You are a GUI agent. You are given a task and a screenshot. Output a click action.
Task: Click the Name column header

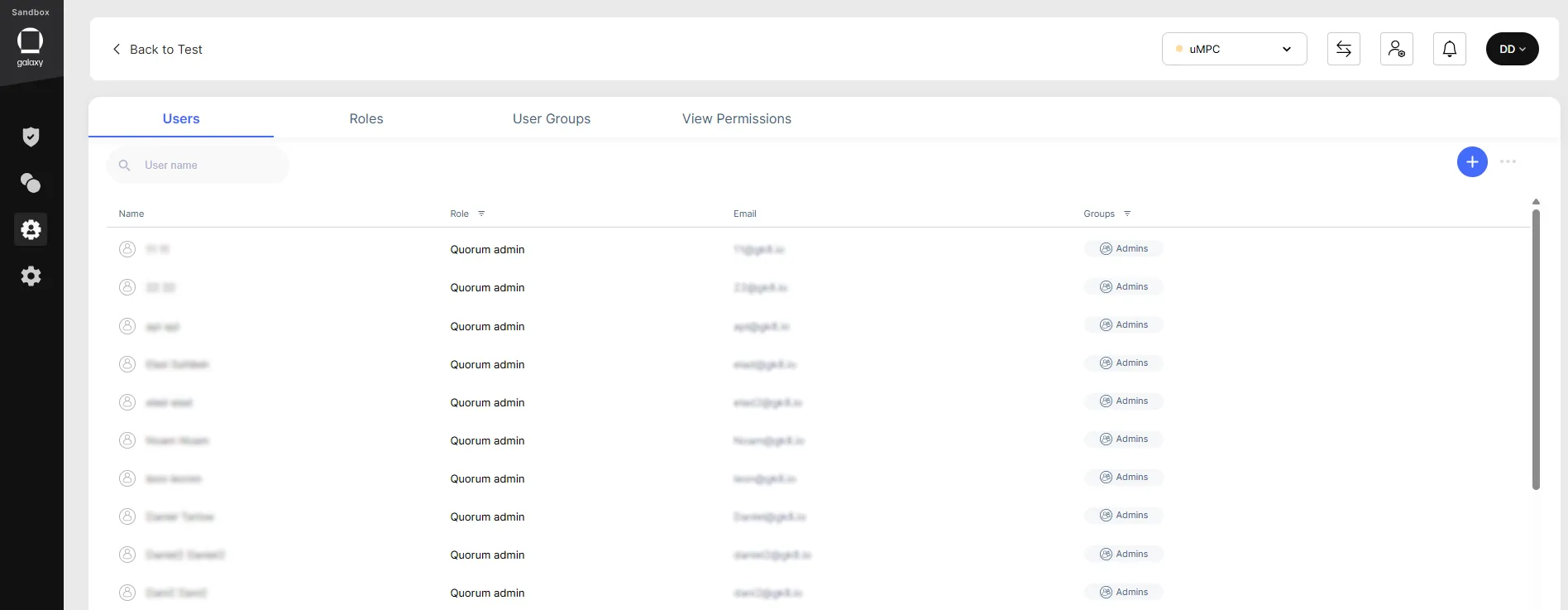(131, 214)
